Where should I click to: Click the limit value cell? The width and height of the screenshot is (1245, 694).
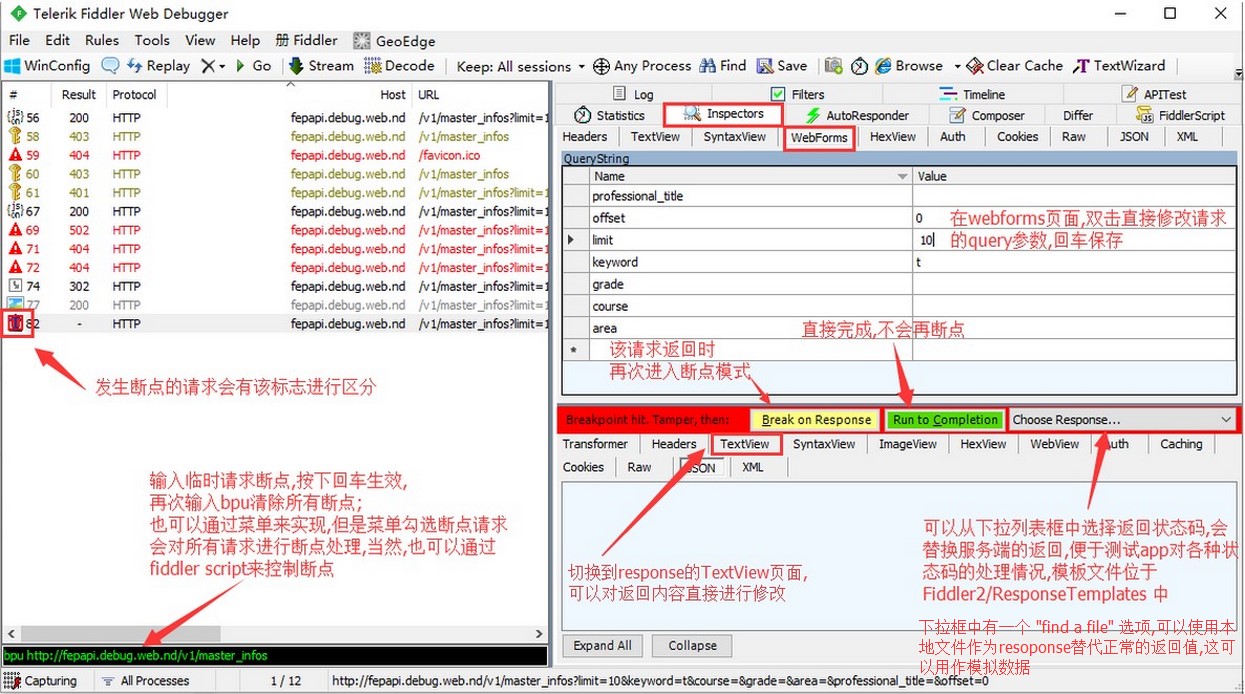pos(1074,240)
